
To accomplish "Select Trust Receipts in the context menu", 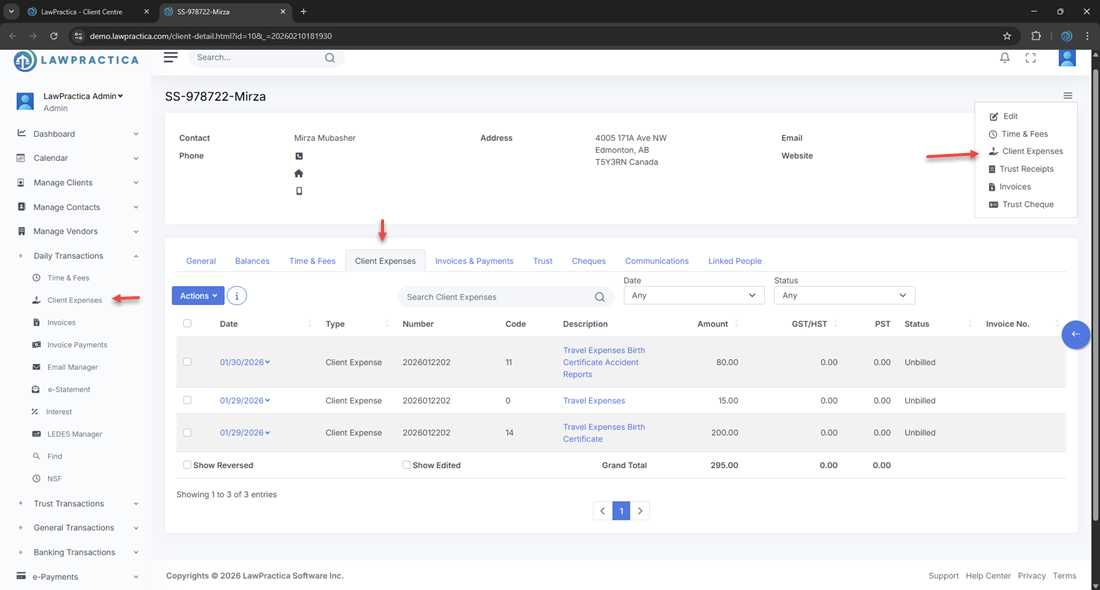I will tap(1026, 169).
